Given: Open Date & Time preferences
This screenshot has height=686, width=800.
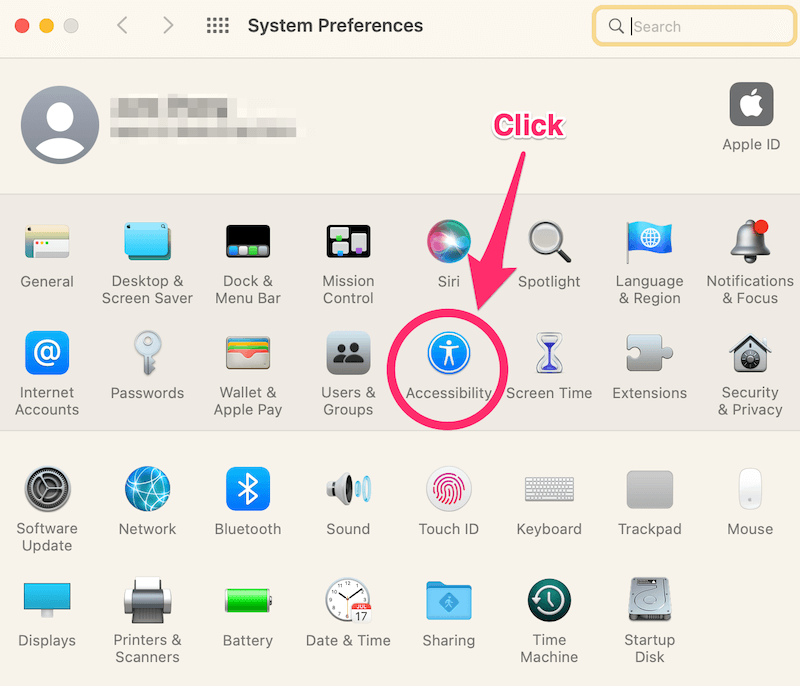Looking at the screenshot, I should point(348,600).
